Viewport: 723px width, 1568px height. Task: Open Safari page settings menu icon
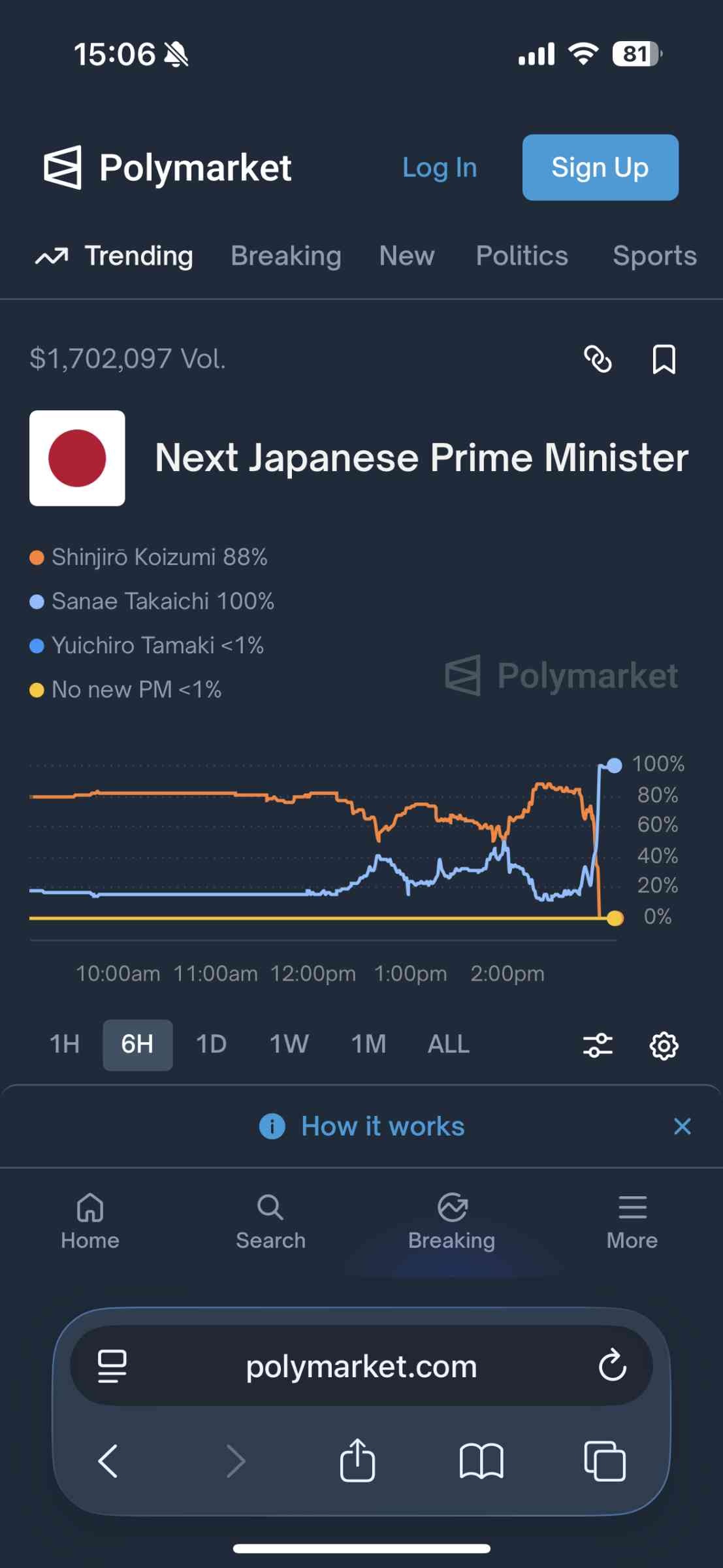[x=112, y=1366]
